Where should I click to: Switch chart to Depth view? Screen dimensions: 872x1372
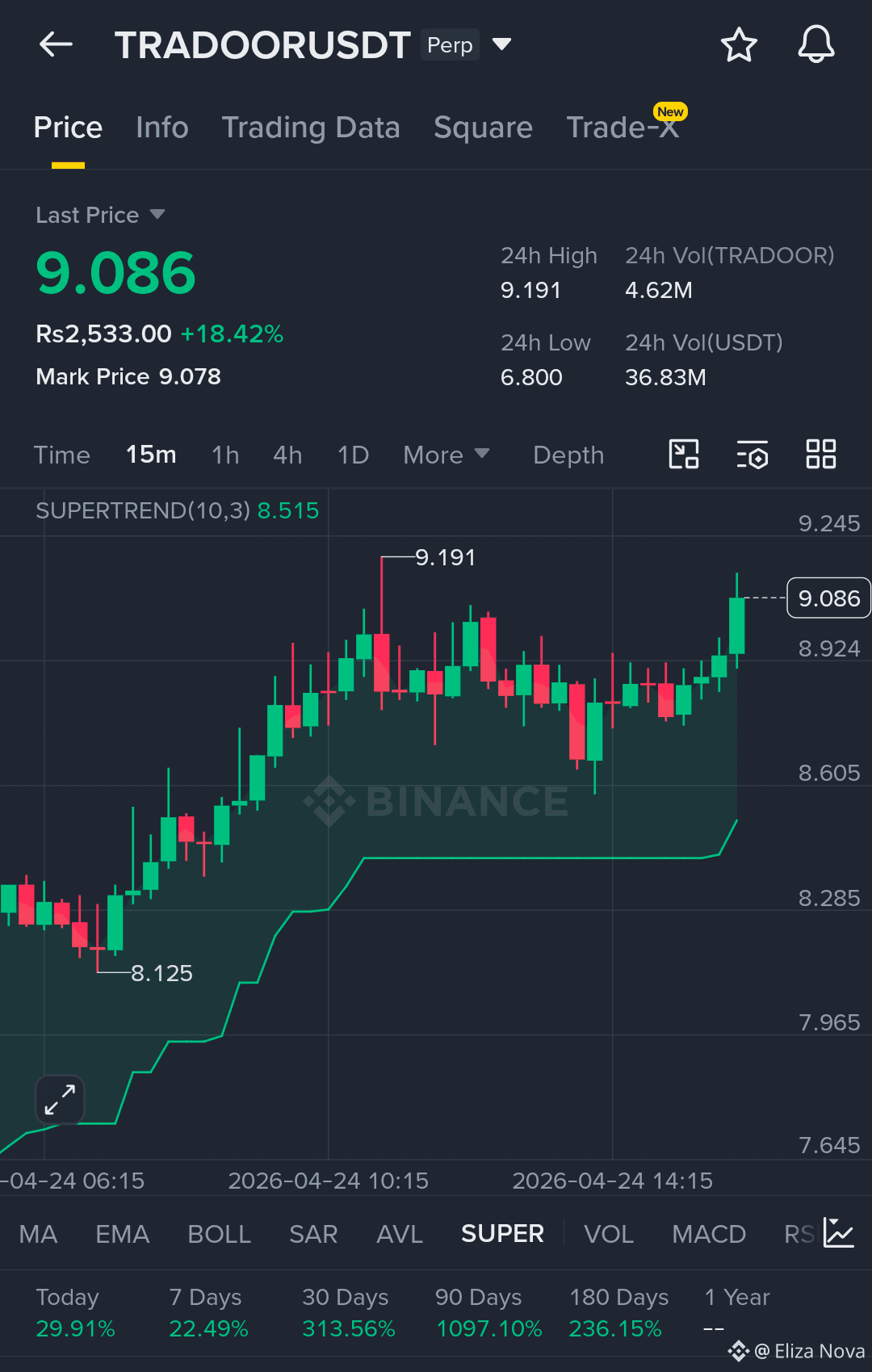pos(568,455)
